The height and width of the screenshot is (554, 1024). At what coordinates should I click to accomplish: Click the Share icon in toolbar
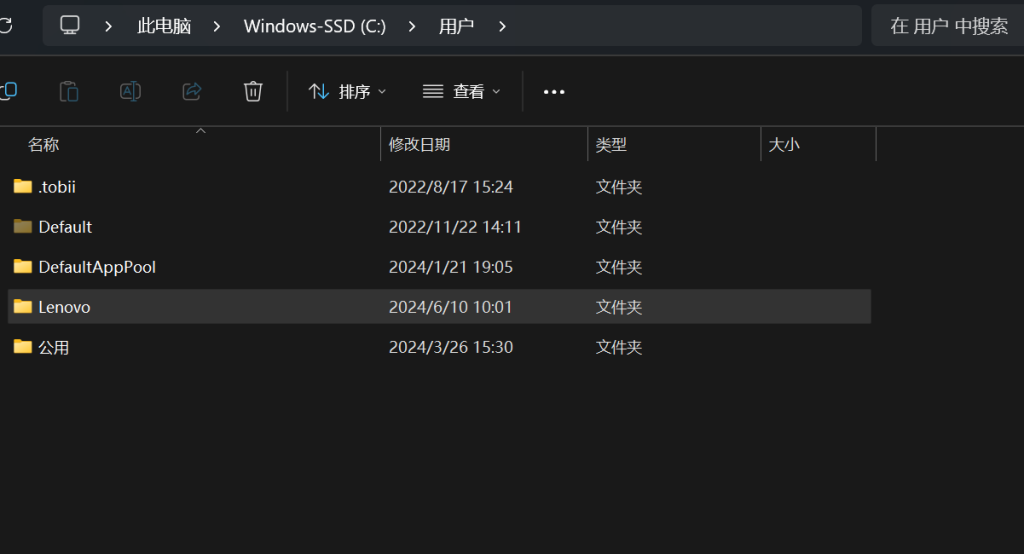(x=191, y=91)
